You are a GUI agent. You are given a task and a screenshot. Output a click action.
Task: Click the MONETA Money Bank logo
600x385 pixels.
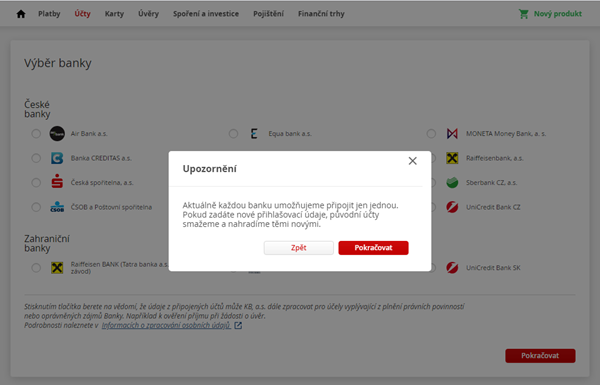452,134
